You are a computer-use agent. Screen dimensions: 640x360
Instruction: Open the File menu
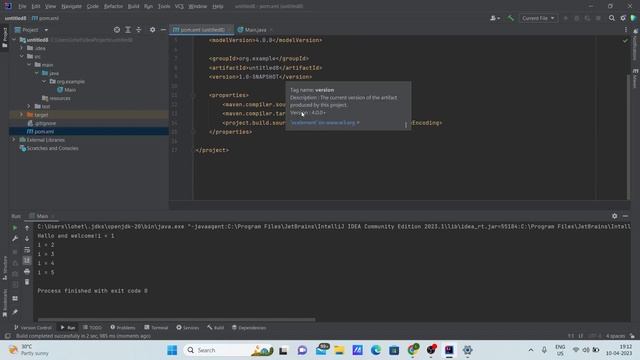click(22, 6)
